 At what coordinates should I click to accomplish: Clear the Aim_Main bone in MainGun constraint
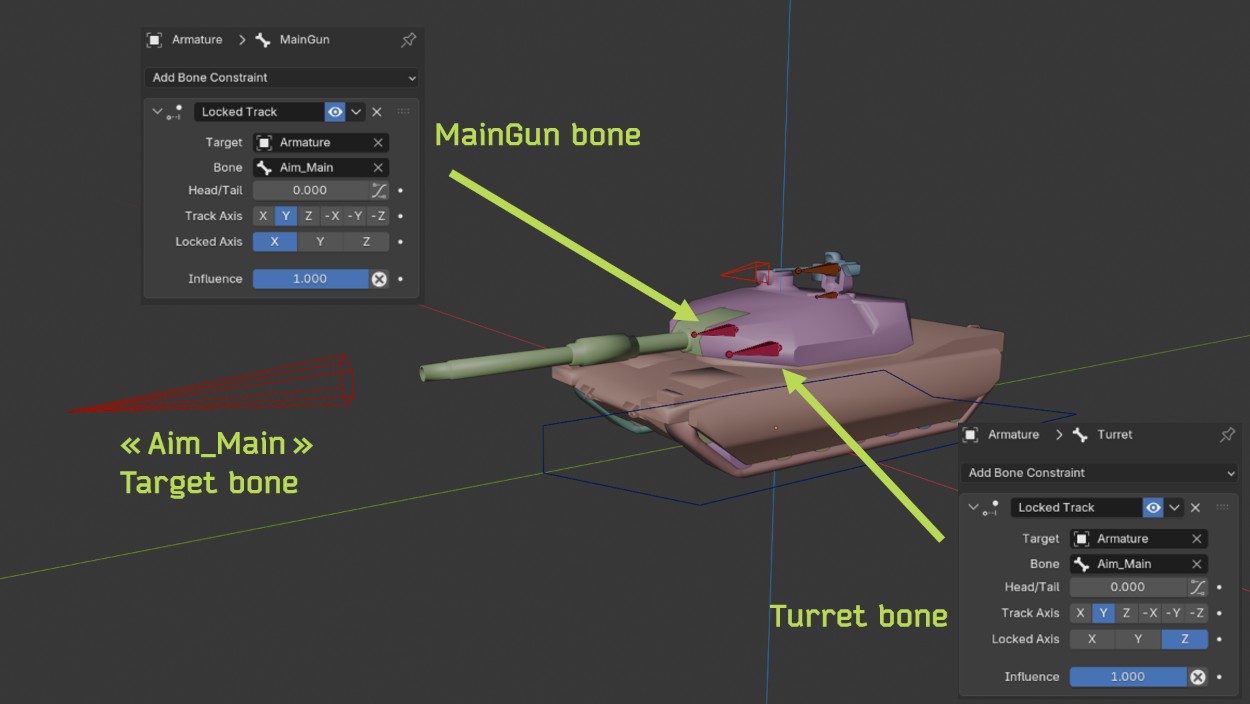(378, 168)
